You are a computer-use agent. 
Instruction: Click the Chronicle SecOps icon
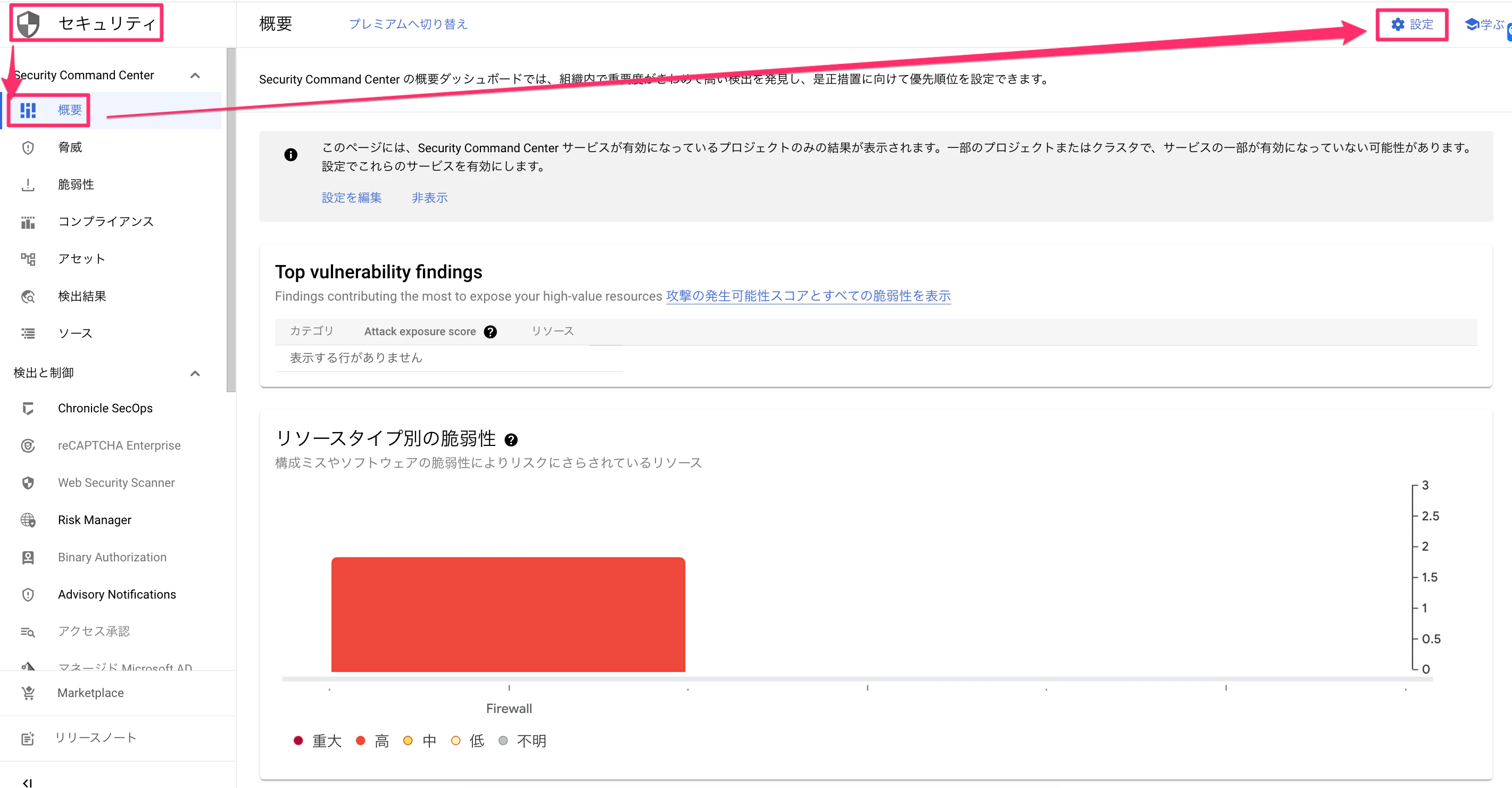(x=28, y=408)
